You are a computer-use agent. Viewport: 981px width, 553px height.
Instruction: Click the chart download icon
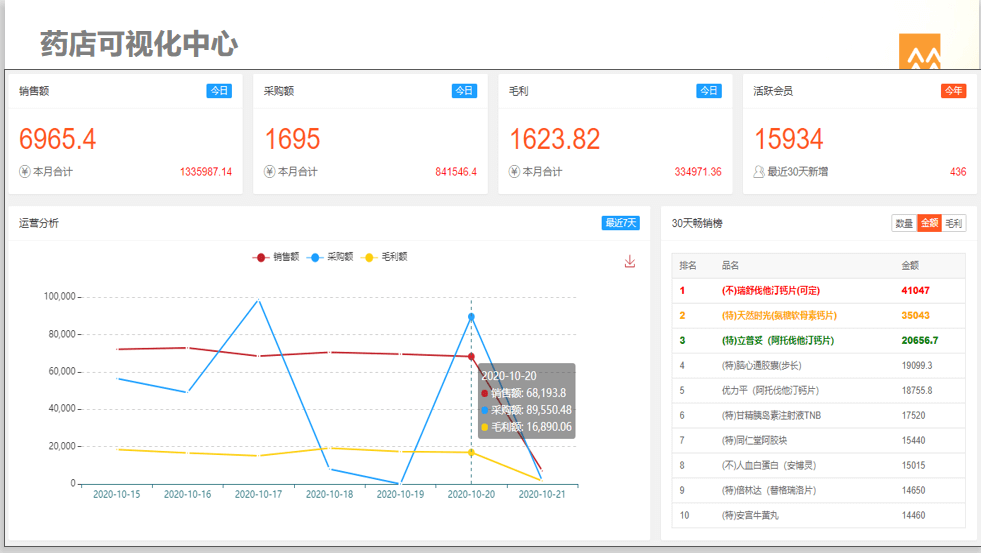(x=630, y=262)
